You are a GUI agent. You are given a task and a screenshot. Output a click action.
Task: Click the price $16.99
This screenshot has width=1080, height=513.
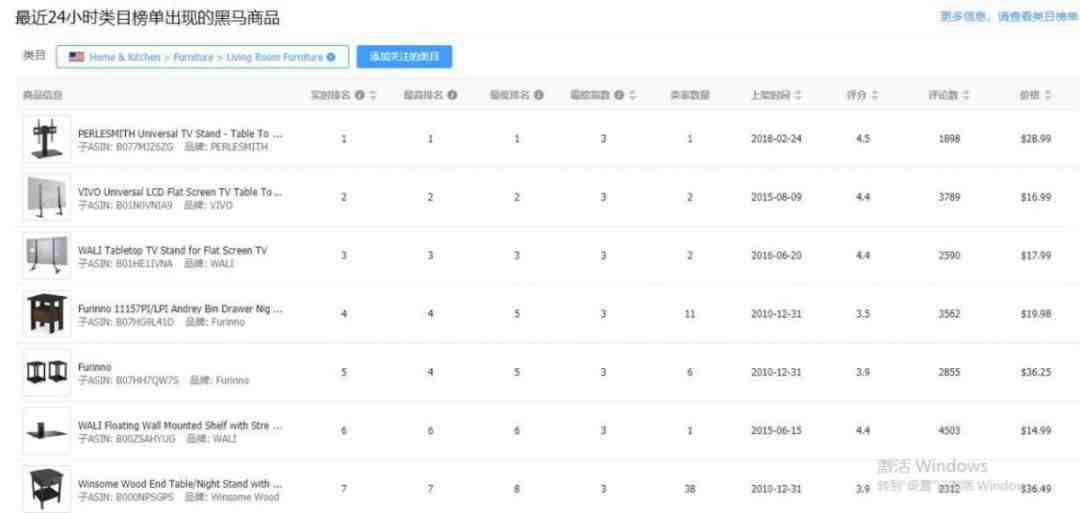[1036, 198]
